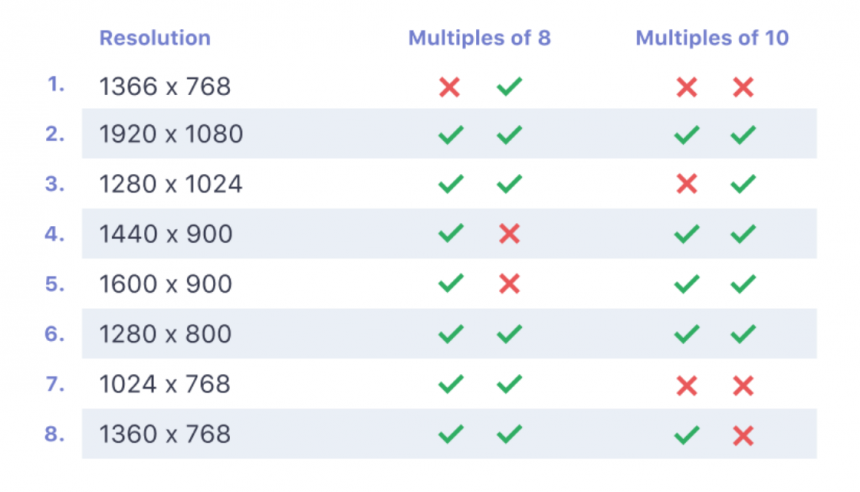The image size is (860, 492).
Task: Select the 1920 x 1080 resolution text
Action: pyautogui.click(x=171, y=134)
